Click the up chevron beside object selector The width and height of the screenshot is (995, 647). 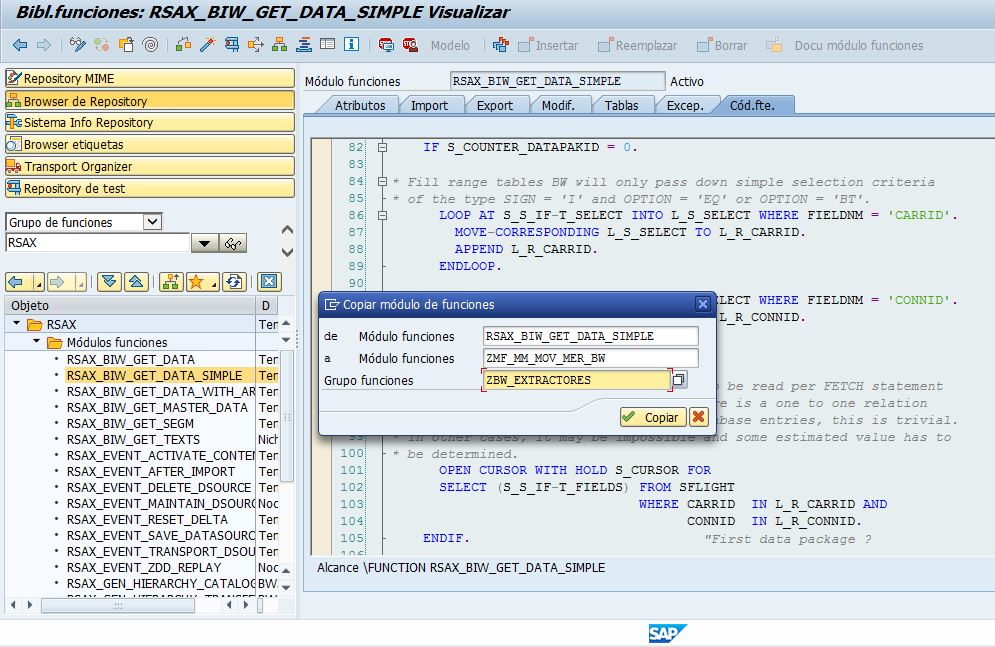click(287, 230)
